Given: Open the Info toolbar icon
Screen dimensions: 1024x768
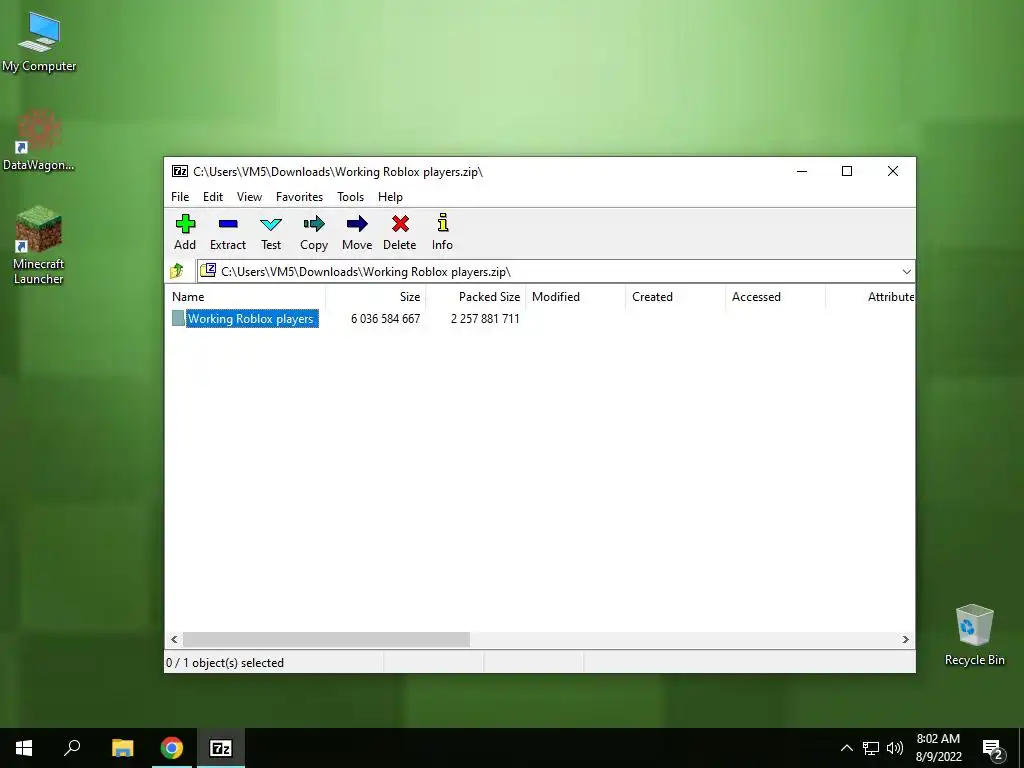Looking at the screenshot, I should pos(442,232).
